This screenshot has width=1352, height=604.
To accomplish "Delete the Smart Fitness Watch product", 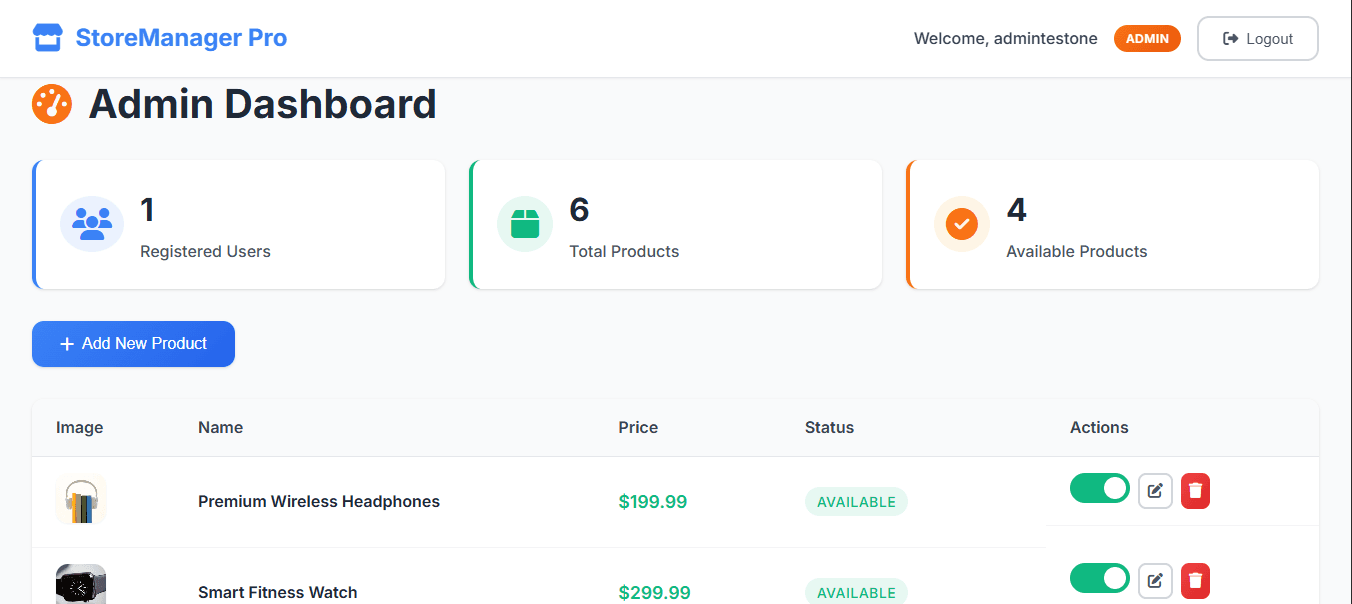I will tap(1195, 580).
